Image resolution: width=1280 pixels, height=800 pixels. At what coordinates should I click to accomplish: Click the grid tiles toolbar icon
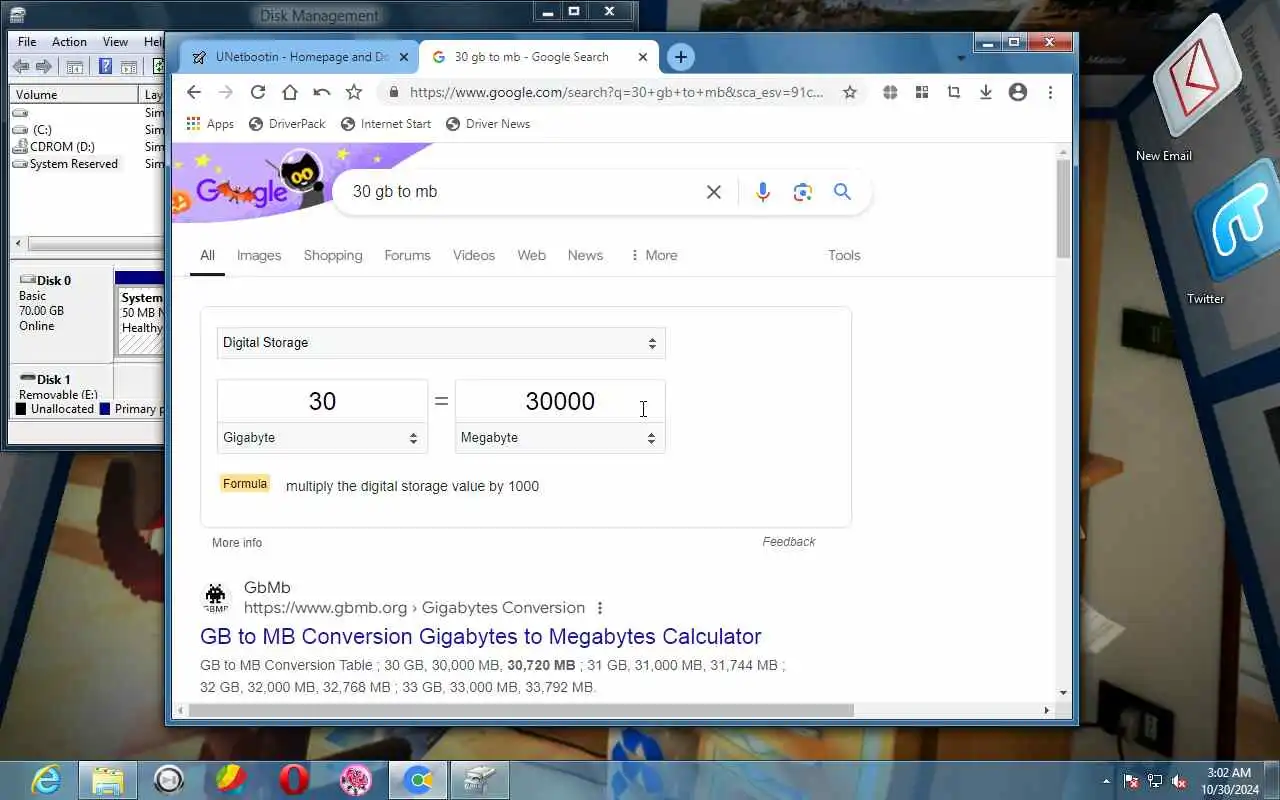(922, 92)
